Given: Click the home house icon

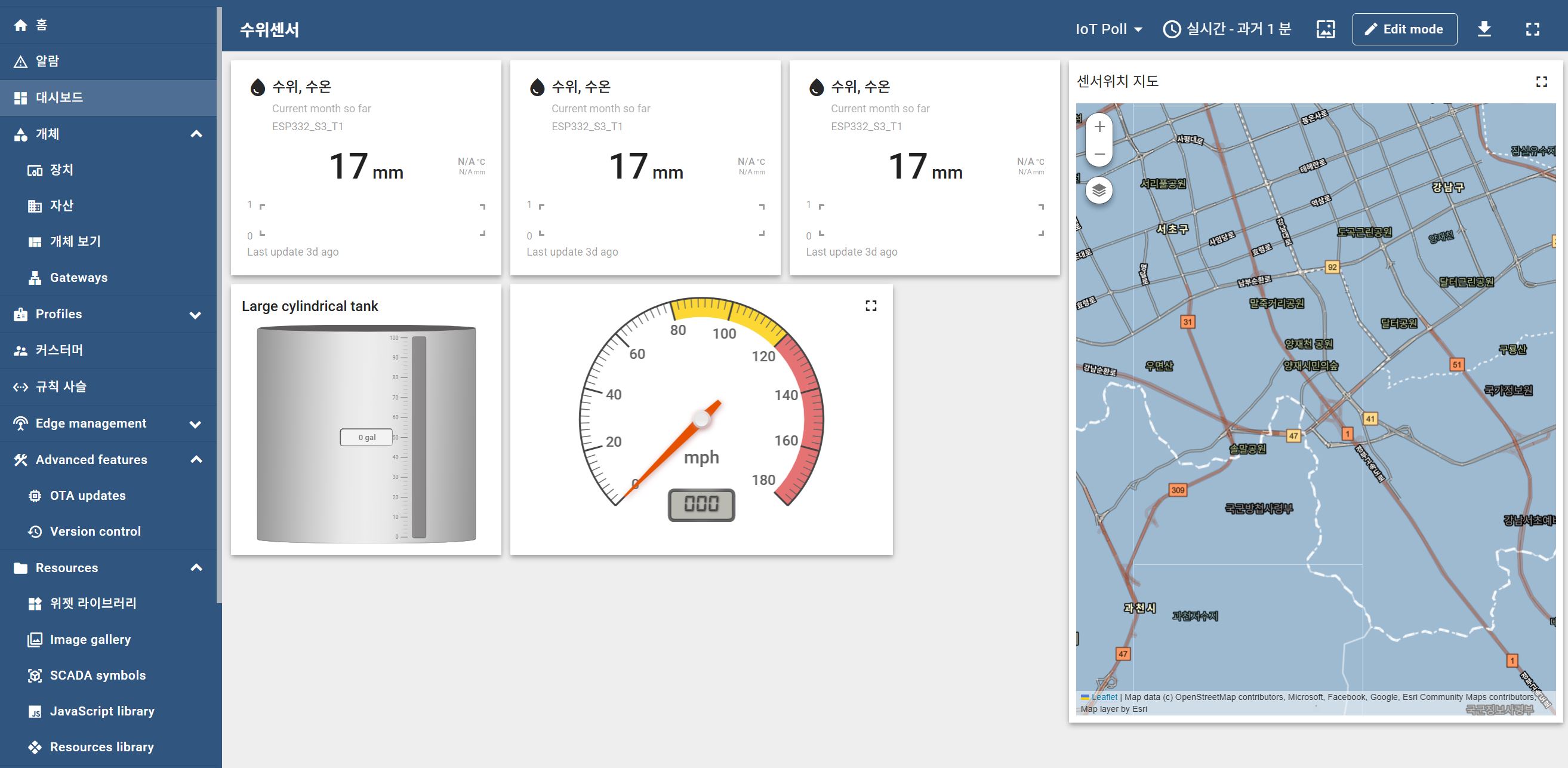Looking at the screenshot, I should 21,25.
